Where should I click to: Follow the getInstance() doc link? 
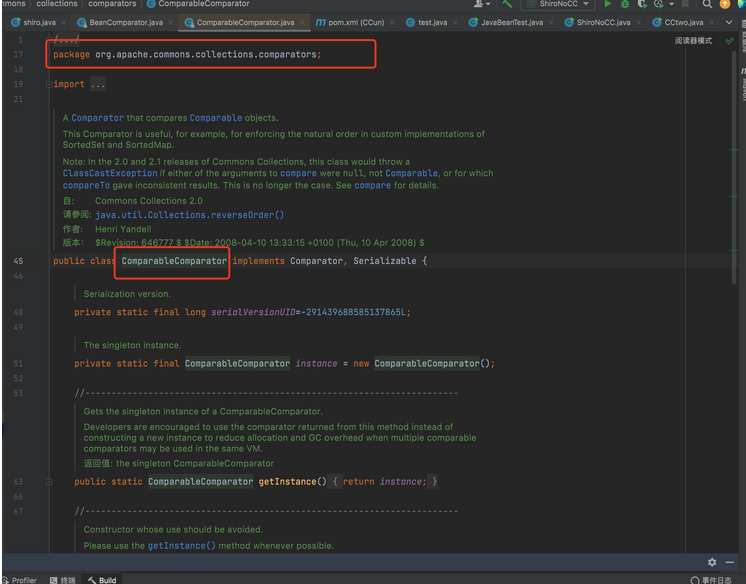pos(181,545)
